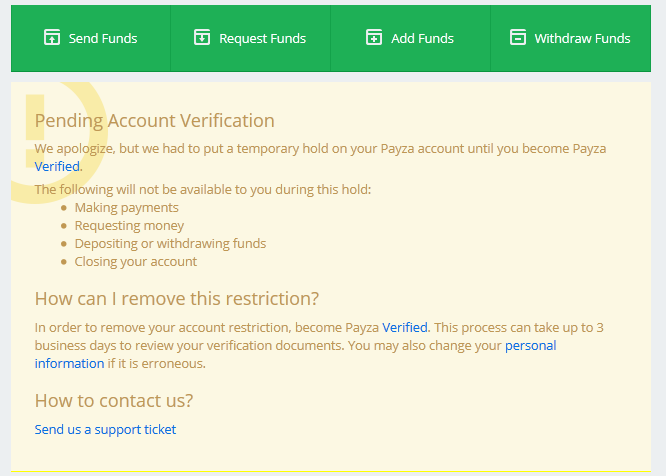Open the Verified link after 'become Payza'

coord(405,327)
